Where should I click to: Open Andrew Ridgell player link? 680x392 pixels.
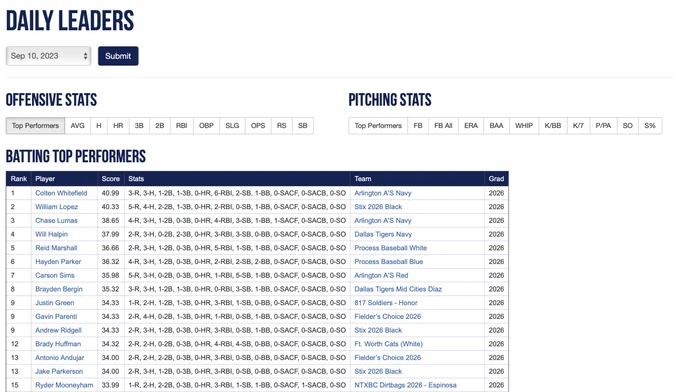tap(59, 330)
